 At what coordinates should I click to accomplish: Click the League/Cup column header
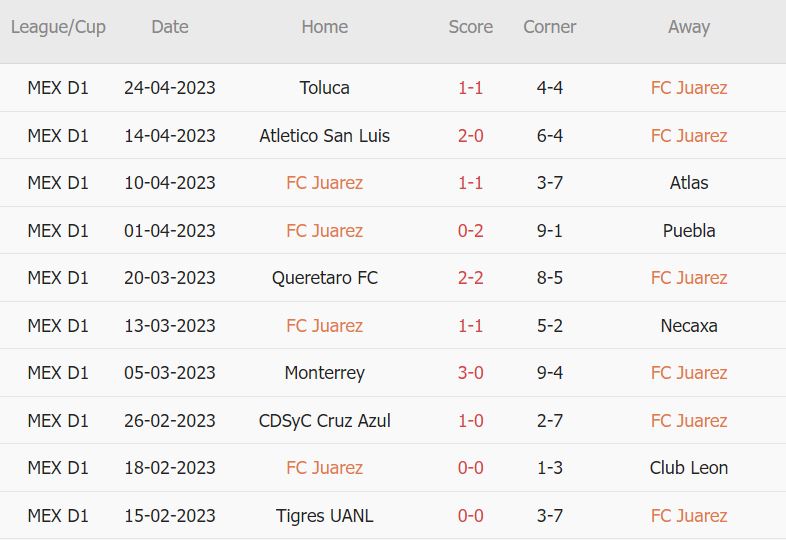pyautogui.click(x=58, y=27)
